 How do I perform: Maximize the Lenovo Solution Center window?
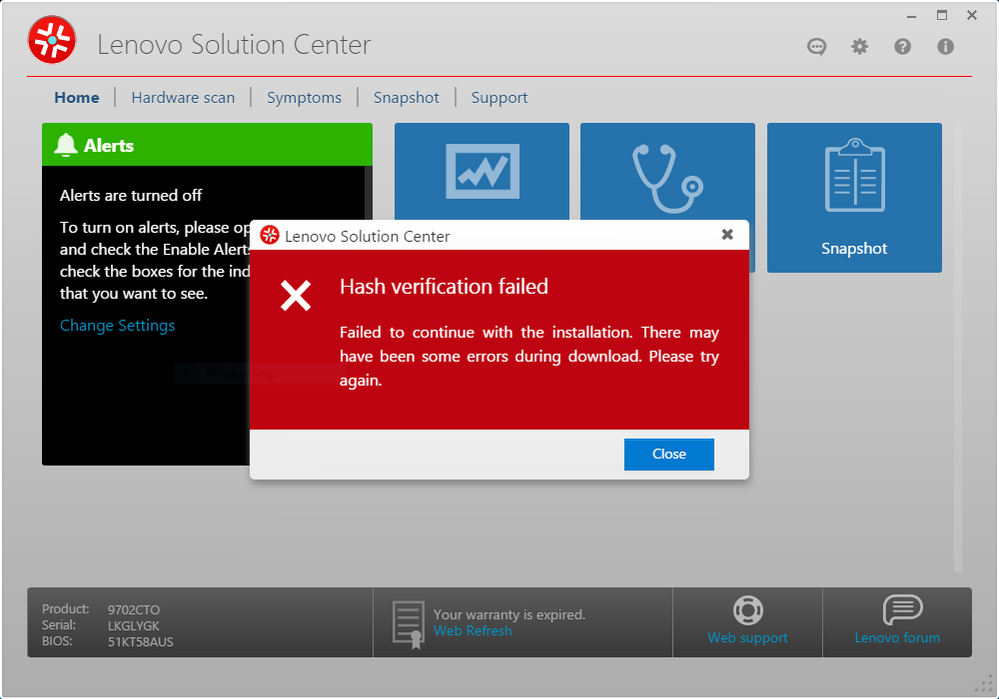click(x=942, y=15)
